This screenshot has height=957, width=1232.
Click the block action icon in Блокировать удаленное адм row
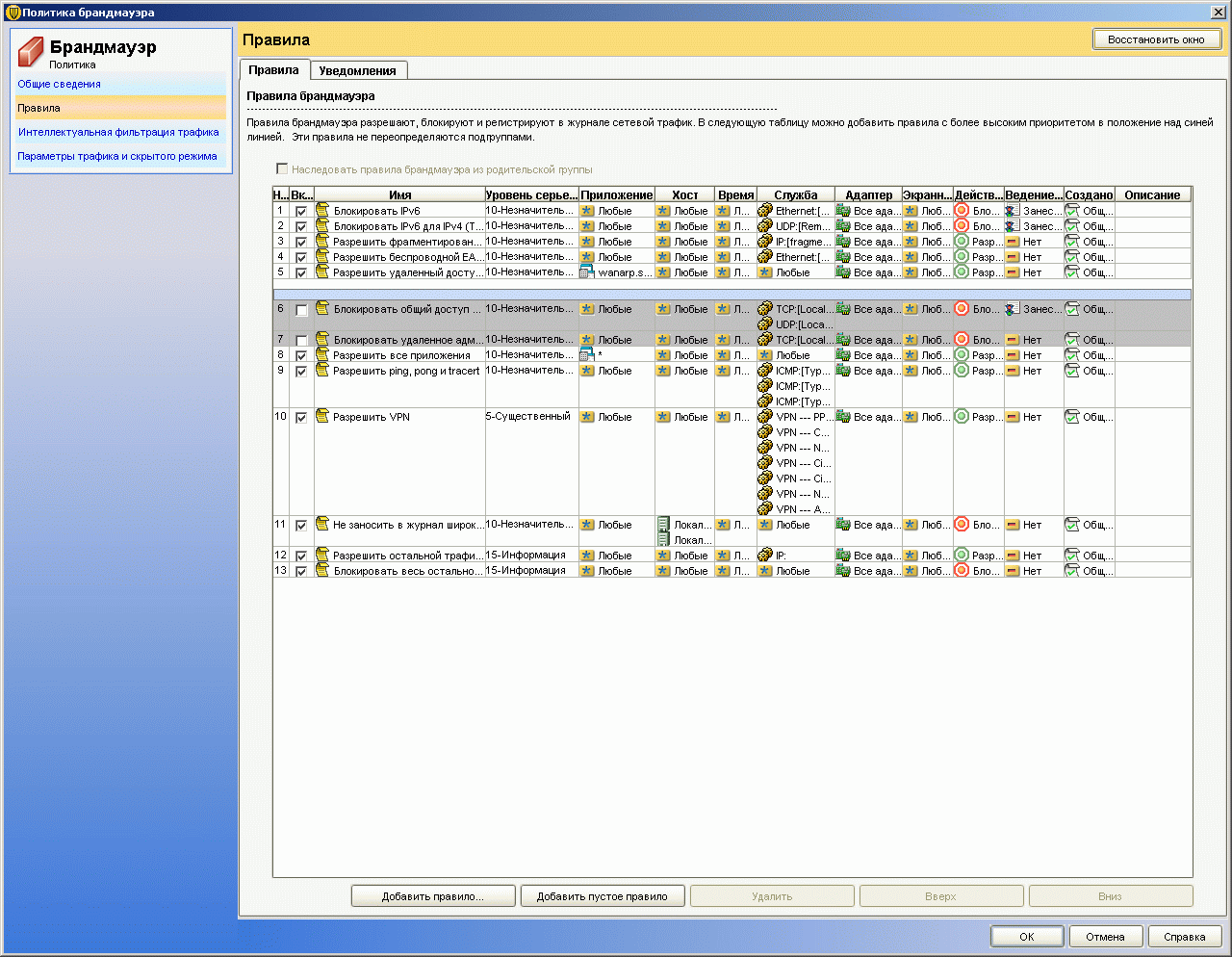962,339
